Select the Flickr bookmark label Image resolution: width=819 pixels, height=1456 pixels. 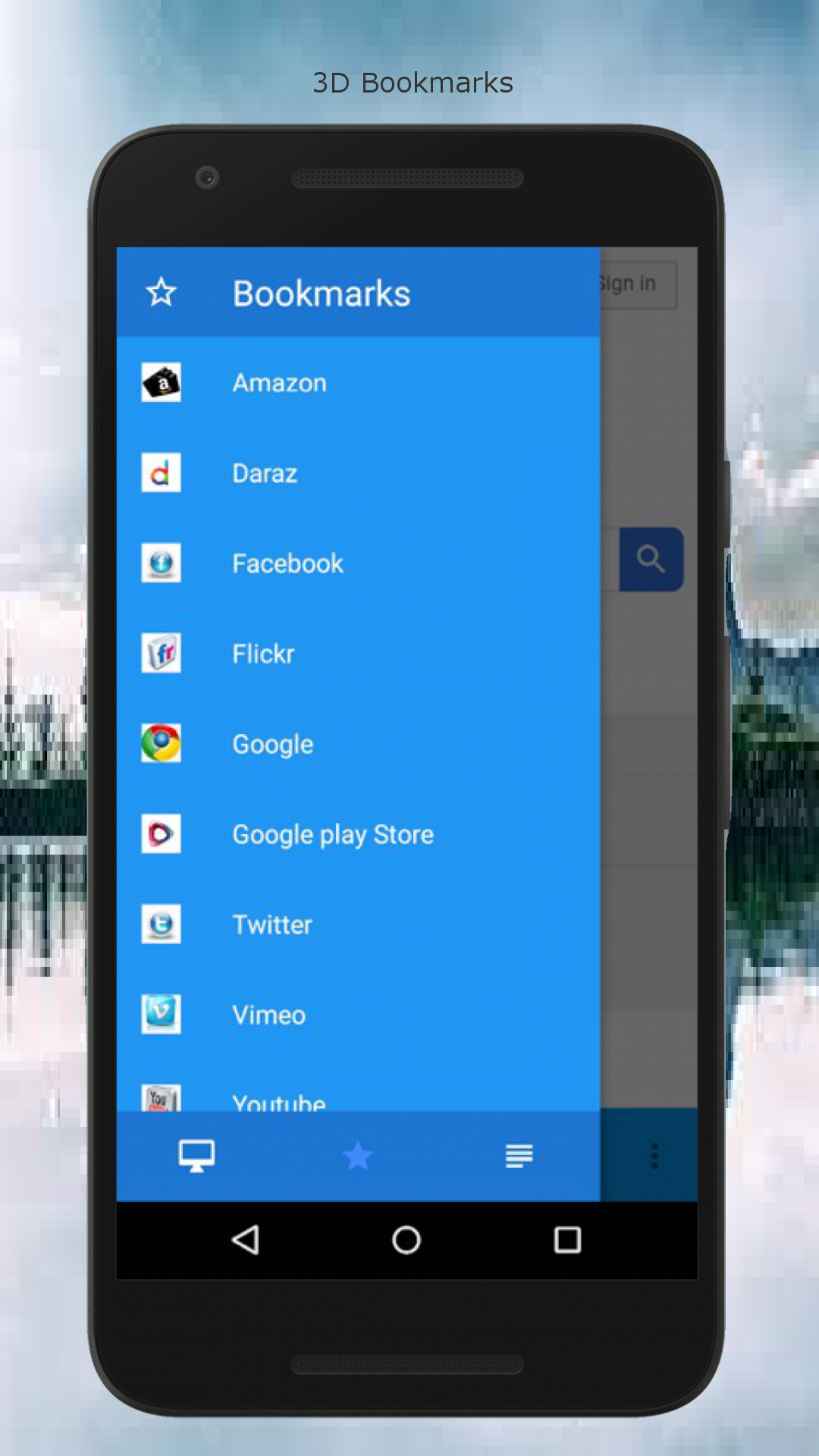tap(263, 654)
